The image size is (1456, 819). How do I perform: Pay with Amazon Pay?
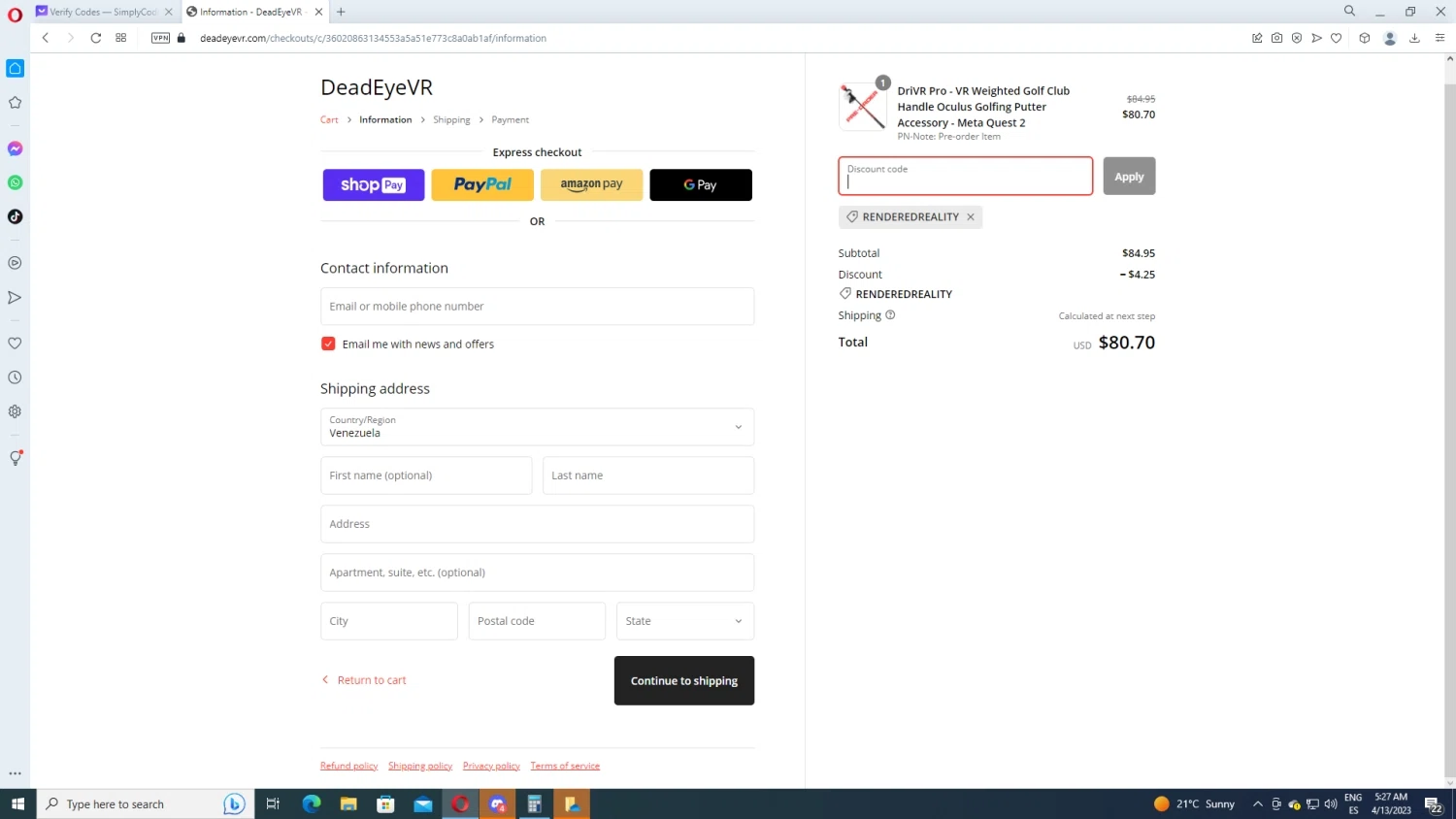tap(591, 185)
